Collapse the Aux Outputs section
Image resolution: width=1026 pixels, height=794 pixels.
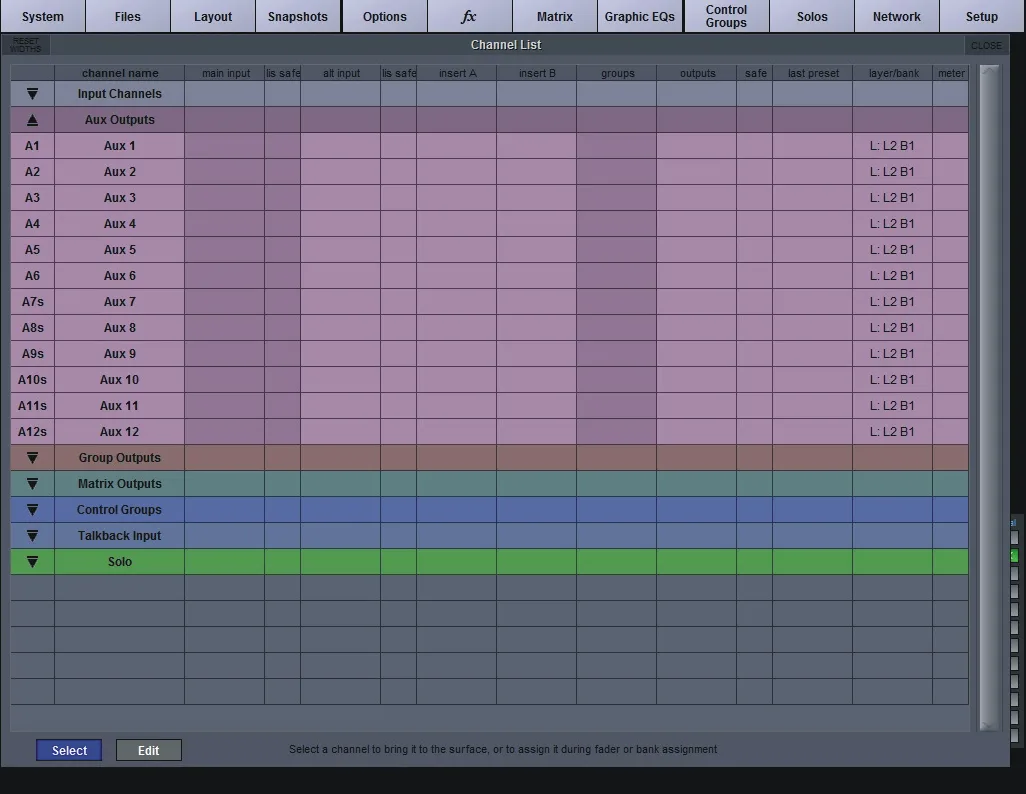(32, 120)
